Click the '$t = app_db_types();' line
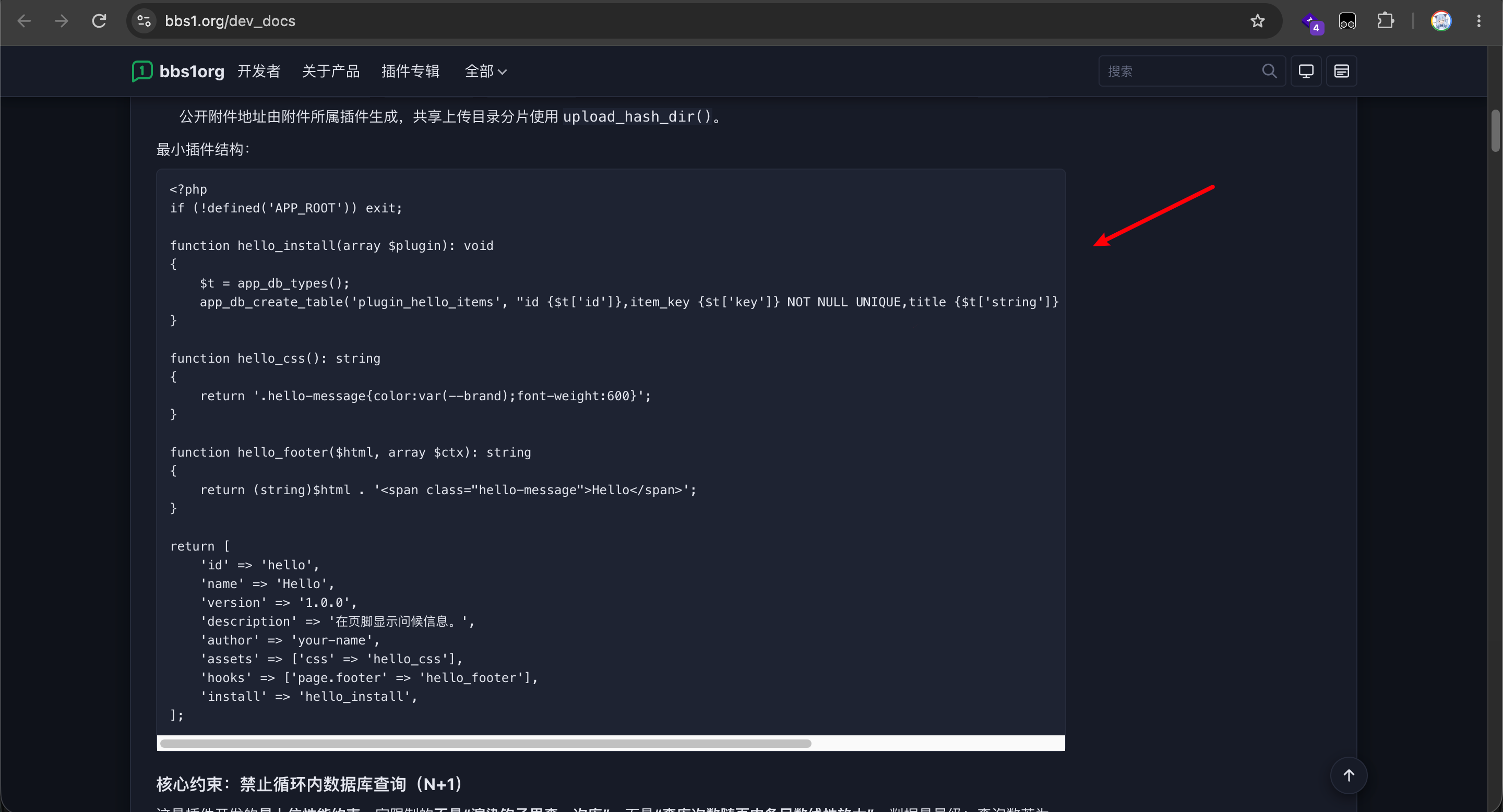Image resolution: width=1503 pixels, height=812 pixels. coord(274,283)
